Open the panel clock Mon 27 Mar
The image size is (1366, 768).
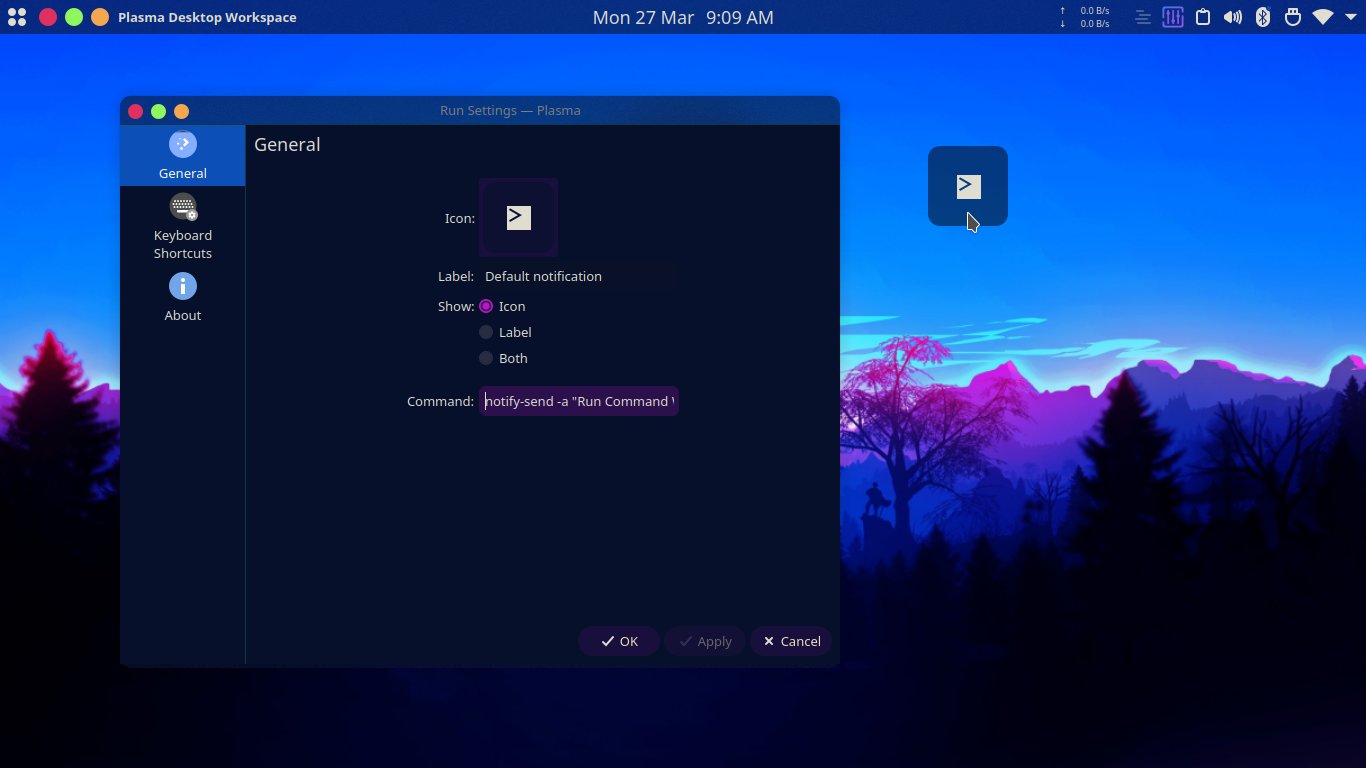683,17
